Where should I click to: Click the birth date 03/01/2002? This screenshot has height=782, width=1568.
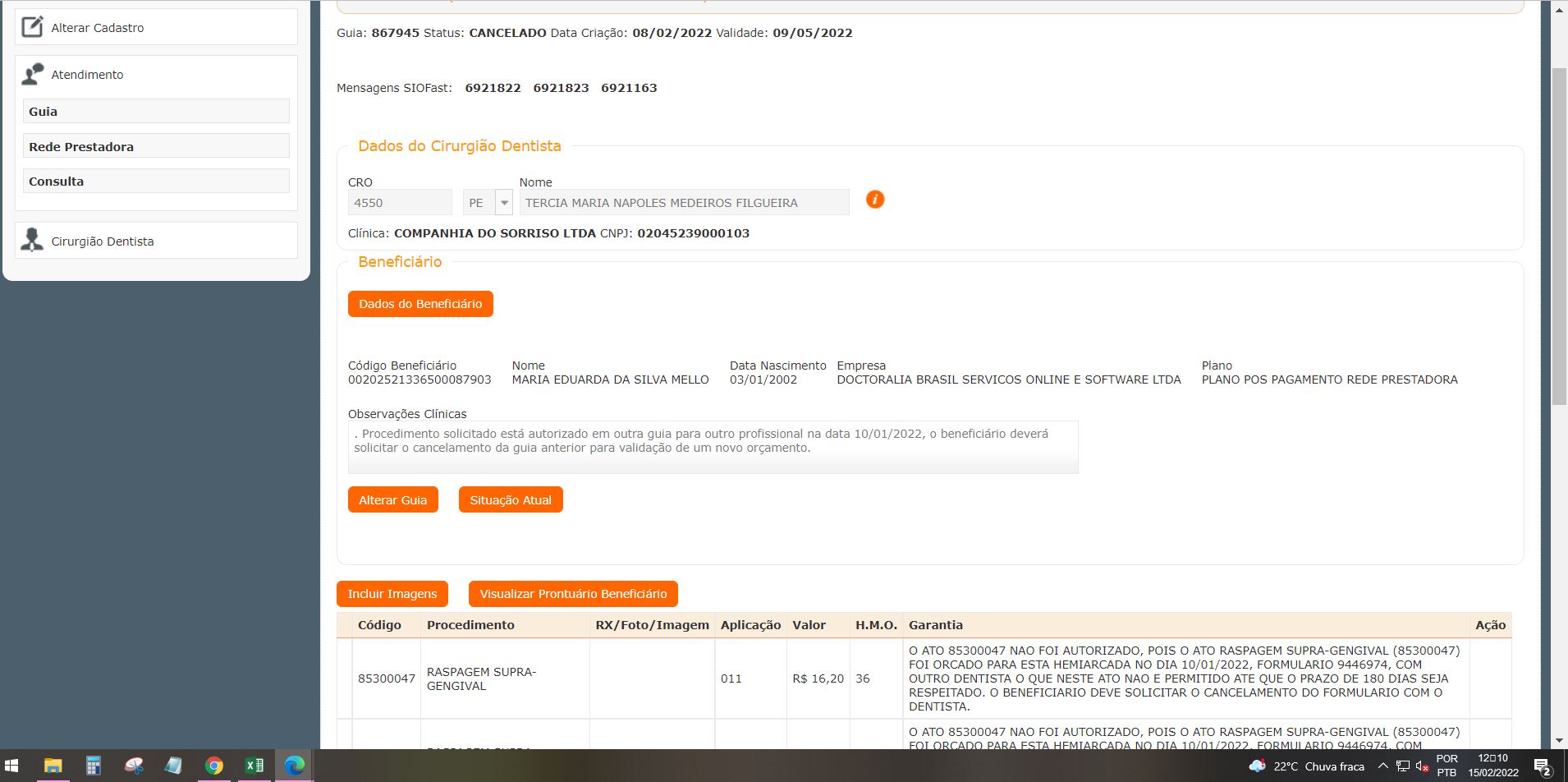[x=763, y=379]
